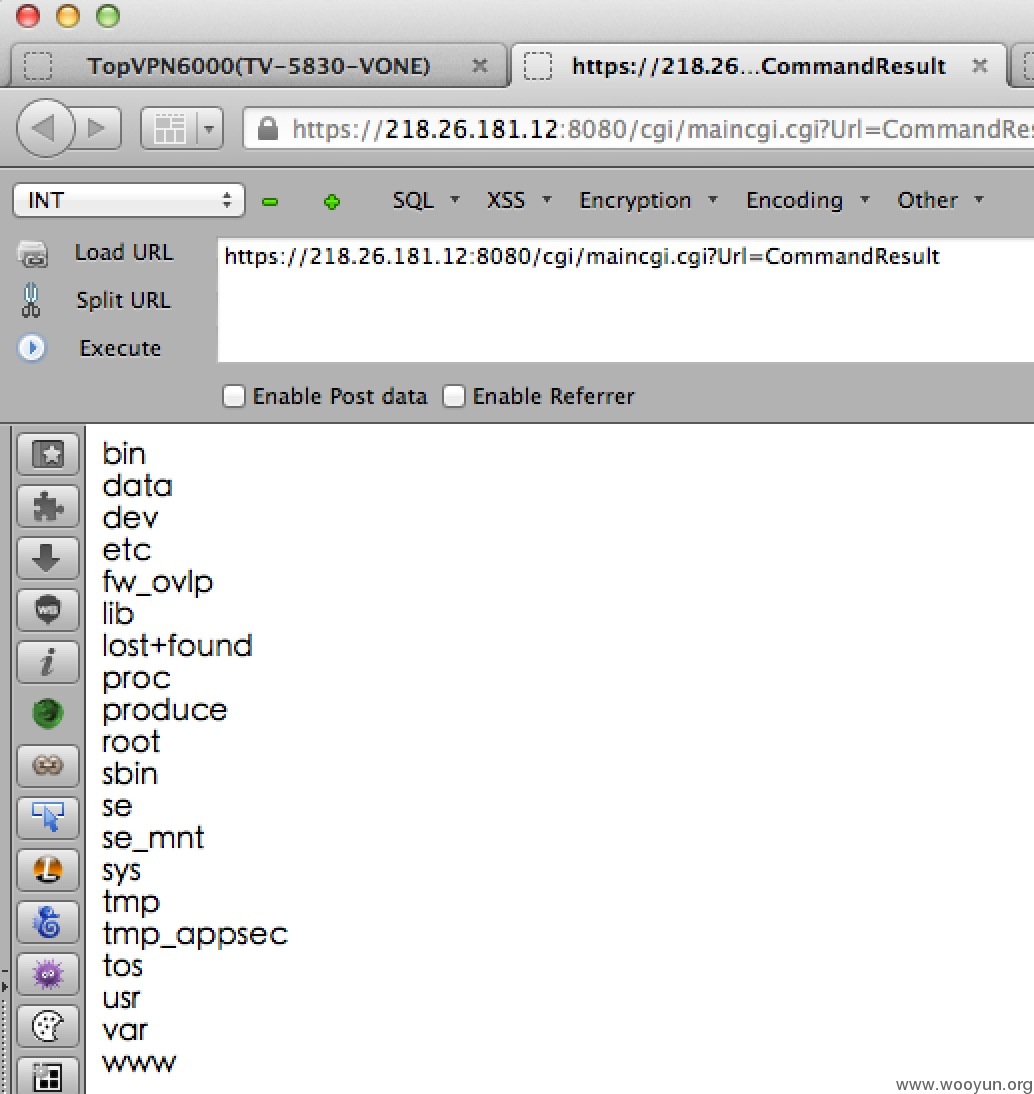This screenshot has width=1034, height=1094.
Task: Go forward with the browser forward arrow
Action: [97, 128]
